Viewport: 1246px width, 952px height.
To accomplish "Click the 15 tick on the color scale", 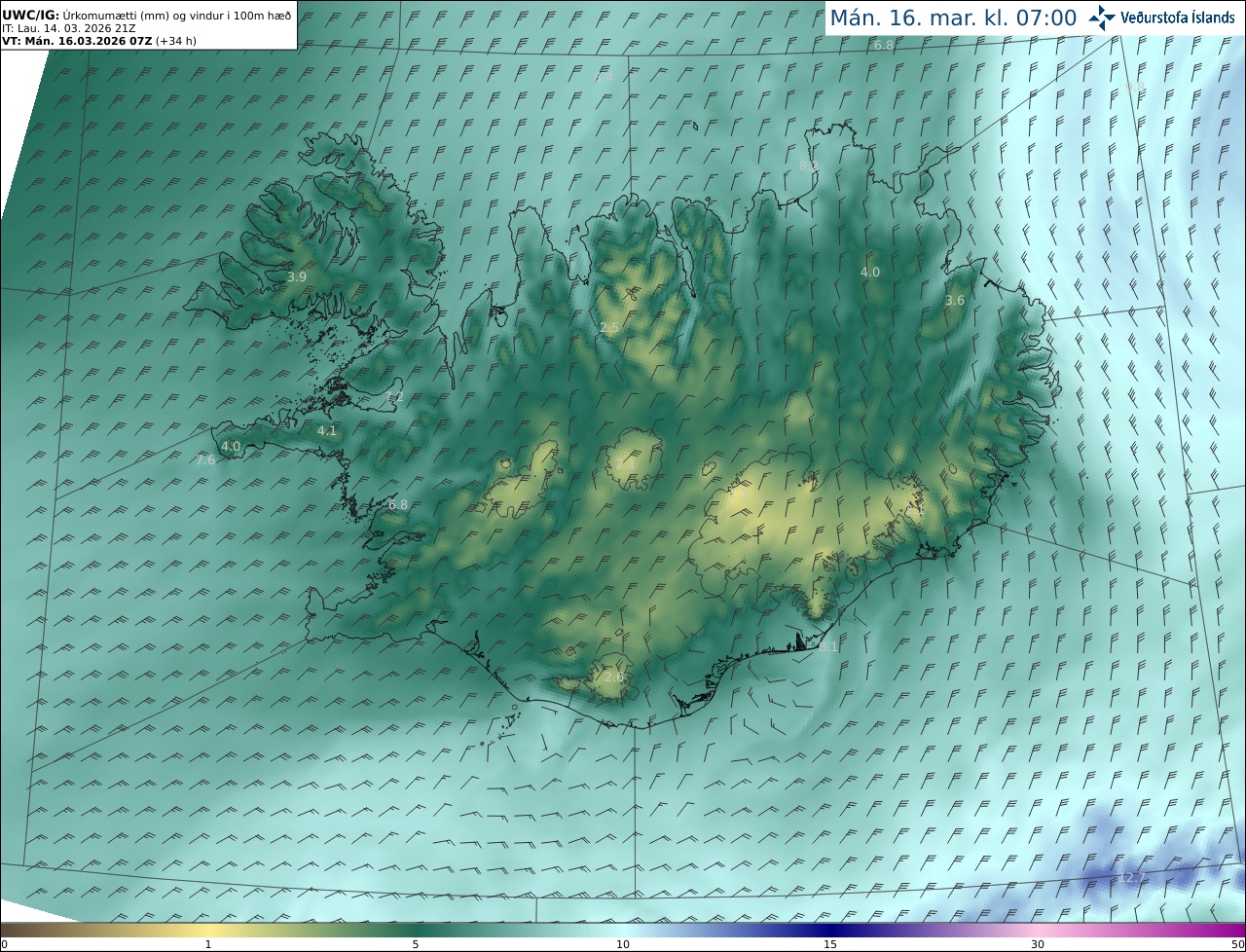I will (830, 944).
